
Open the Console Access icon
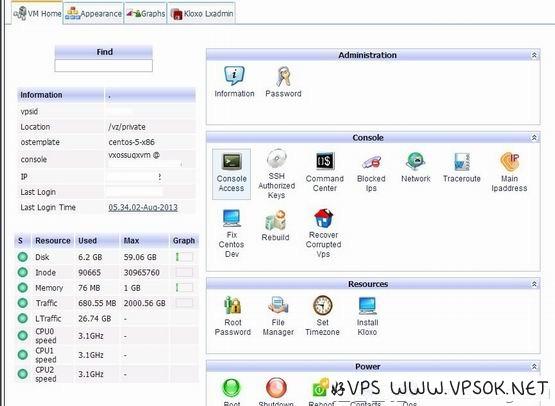231,161
